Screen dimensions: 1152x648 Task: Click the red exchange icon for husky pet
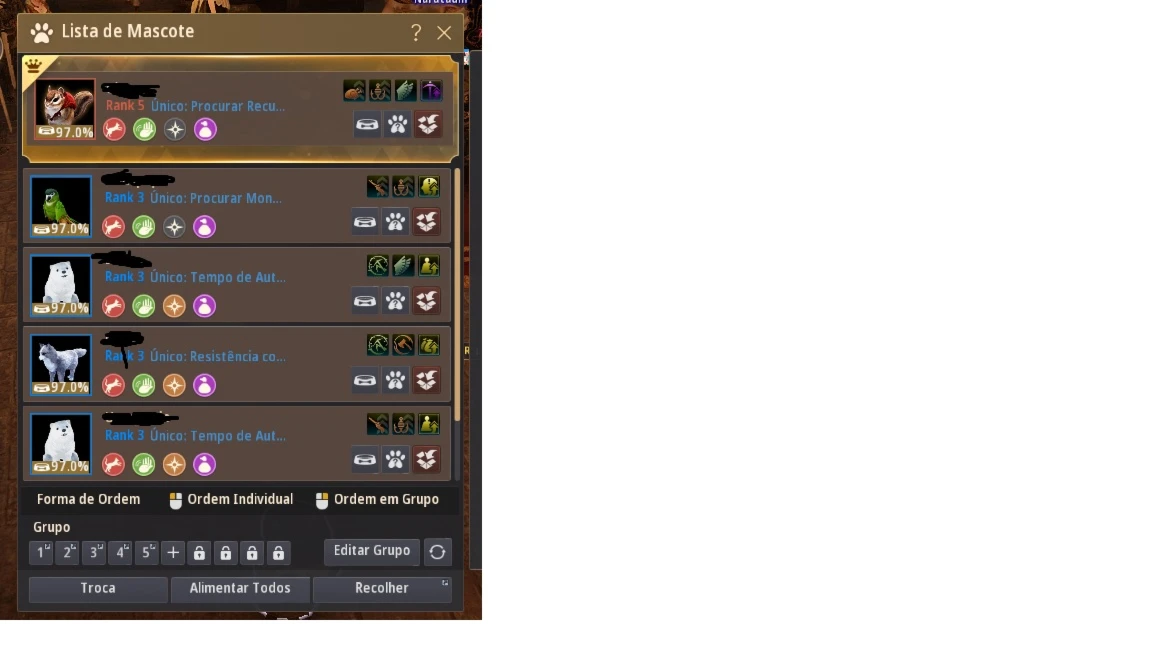click(x=426, y=381)
